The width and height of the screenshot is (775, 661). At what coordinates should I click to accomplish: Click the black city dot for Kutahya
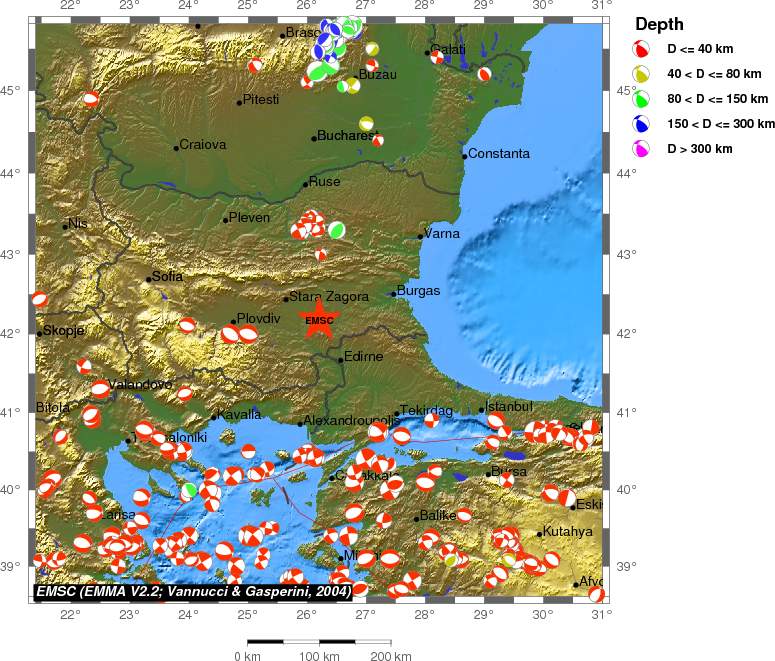(x=539, y=534)
